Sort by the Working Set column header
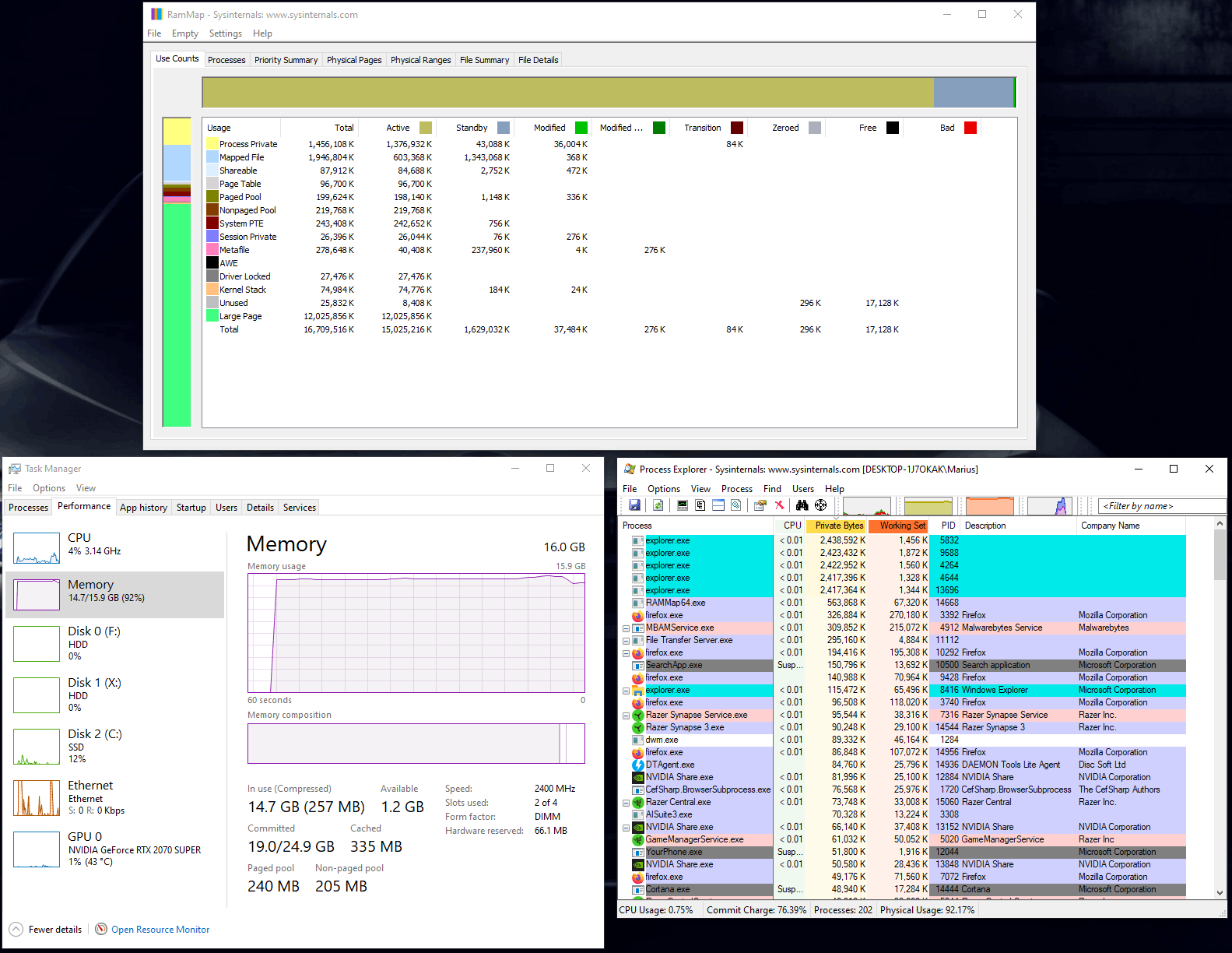The width and height of the screenshot is (1232, 953). click(x=900, y=526)
